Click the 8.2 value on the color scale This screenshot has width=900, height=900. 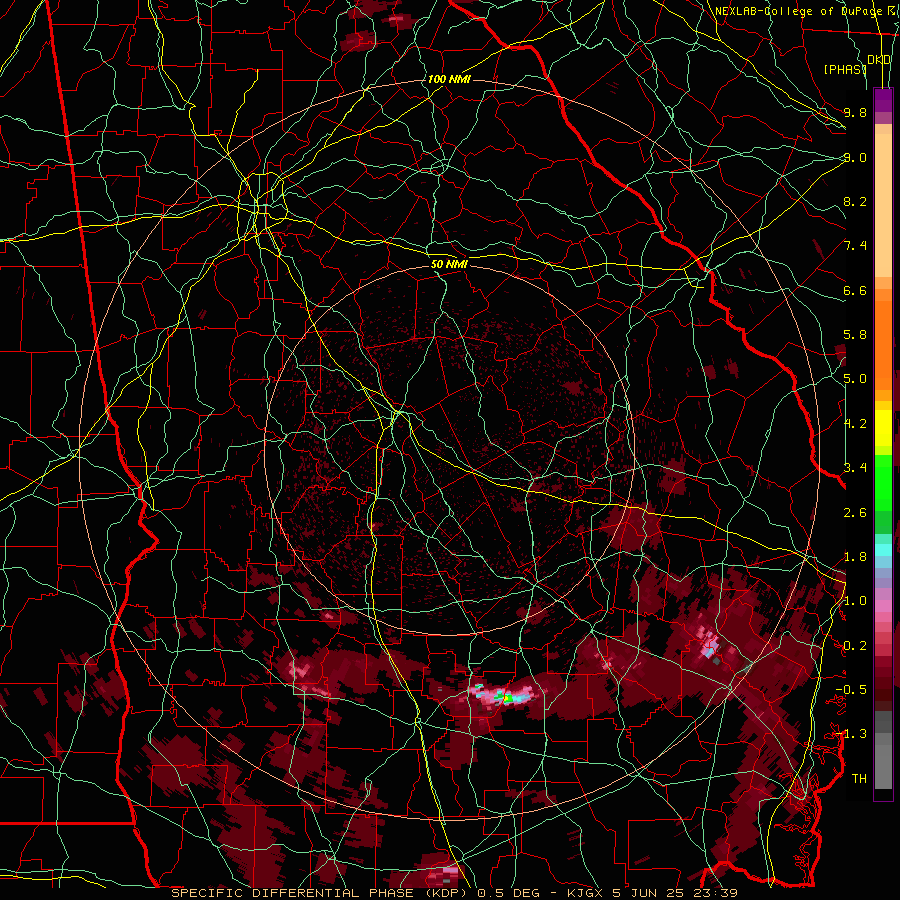(x=855, y=201)
